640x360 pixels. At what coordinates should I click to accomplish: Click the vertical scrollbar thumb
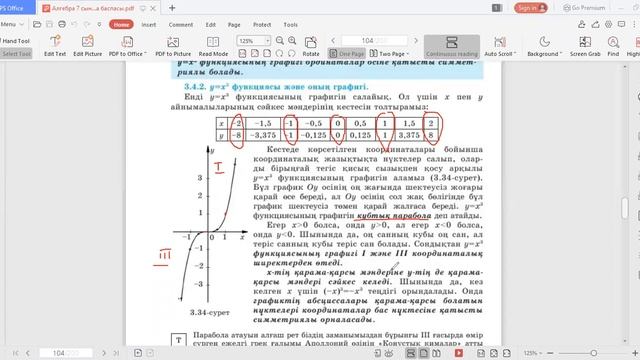point(625,208)
